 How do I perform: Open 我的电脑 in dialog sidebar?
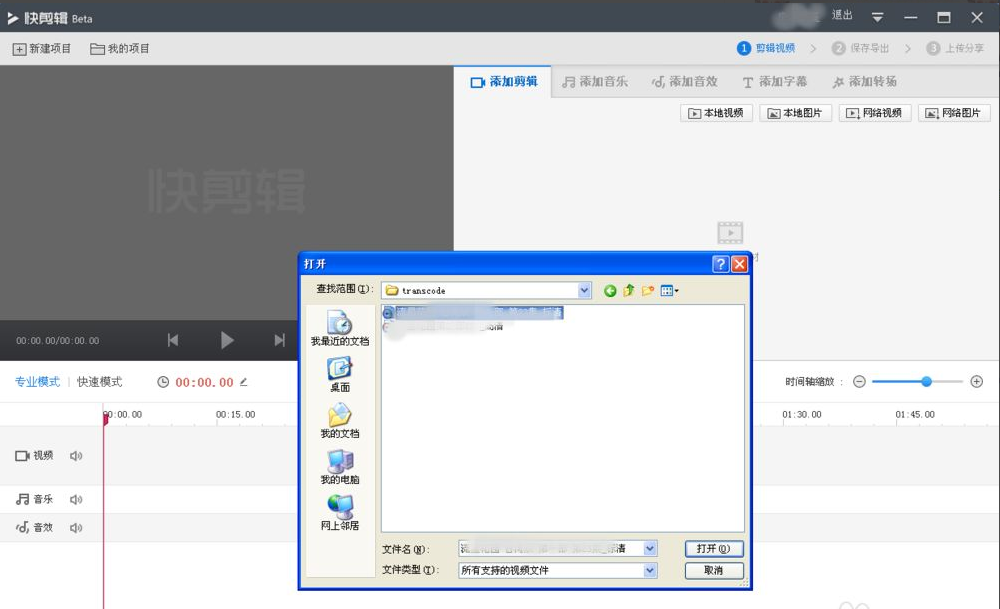coord(340,467)
